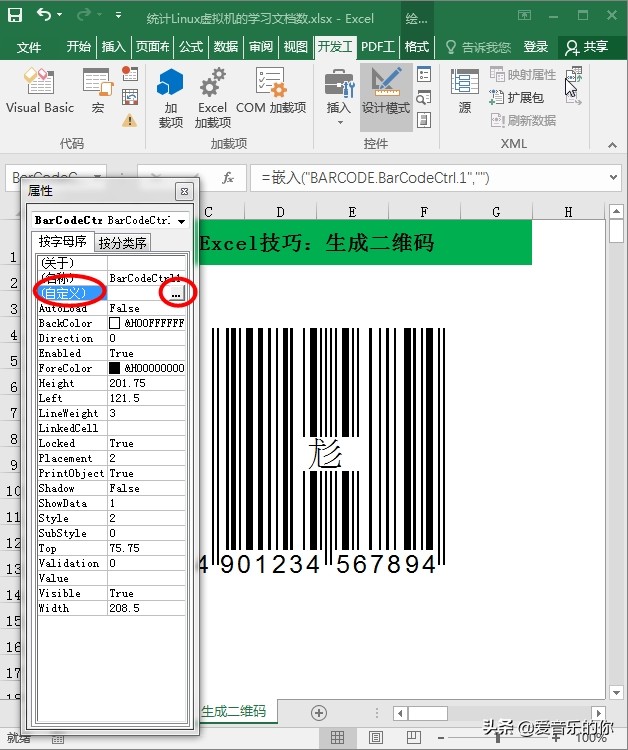The width and height of the screenshot is (628, 750).
Task: Click the formula bar text field
Action: 428,178
